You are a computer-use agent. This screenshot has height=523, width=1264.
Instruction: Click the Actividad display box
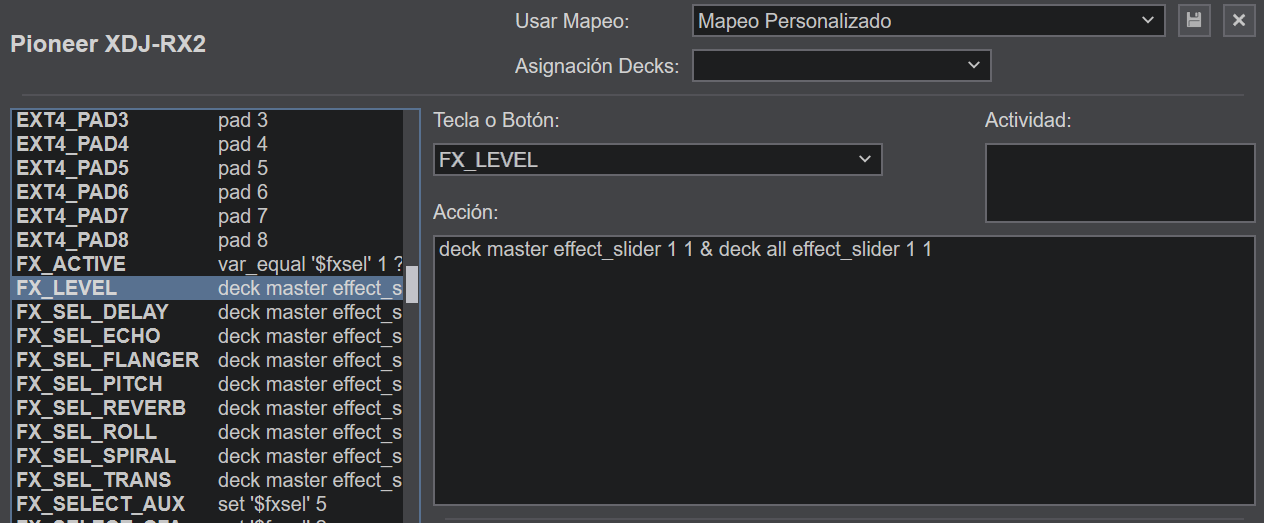1119,183
